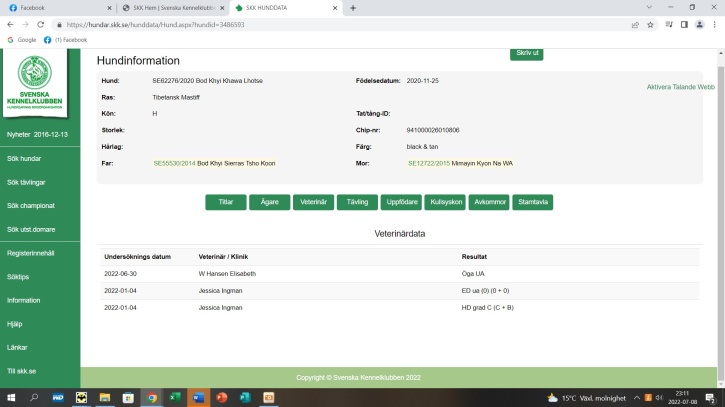725x407 pixels.
Task: Open Sök utst.domare in the sidebar
Action: 31,229
